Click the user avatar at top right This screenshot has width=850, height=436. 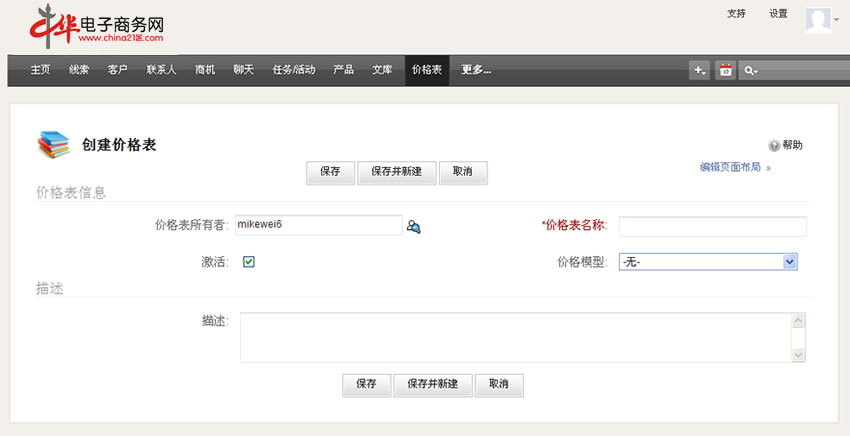pyautogui.click(x=817, y=20)
